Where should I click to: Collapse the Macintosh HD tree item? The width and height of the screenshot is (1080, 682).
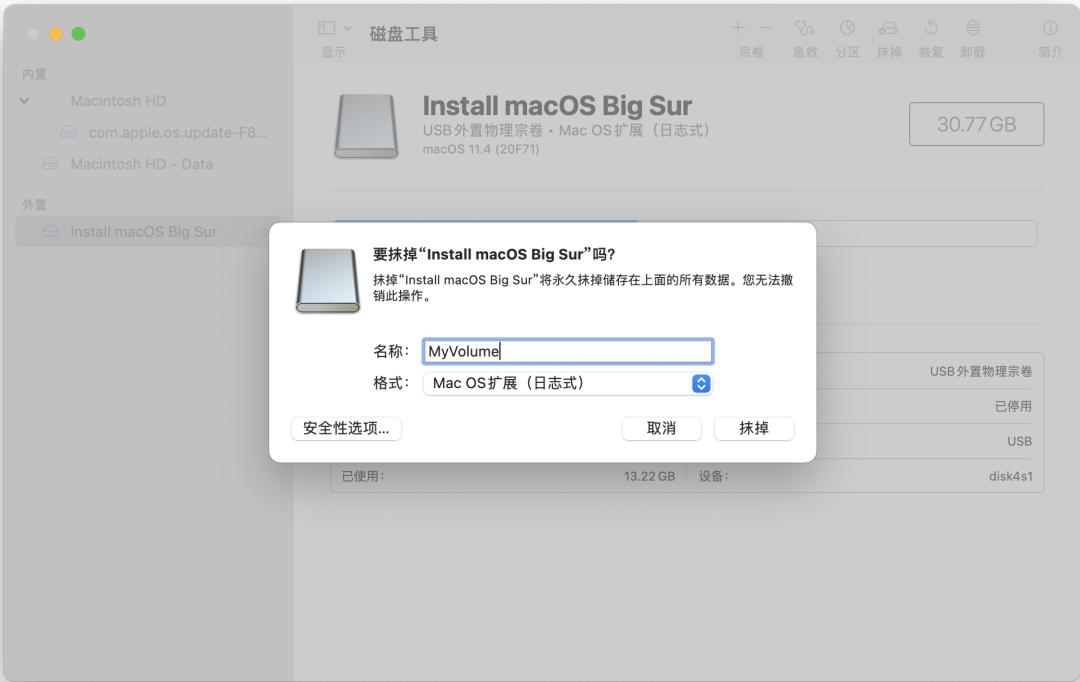[x=24, y=100]
